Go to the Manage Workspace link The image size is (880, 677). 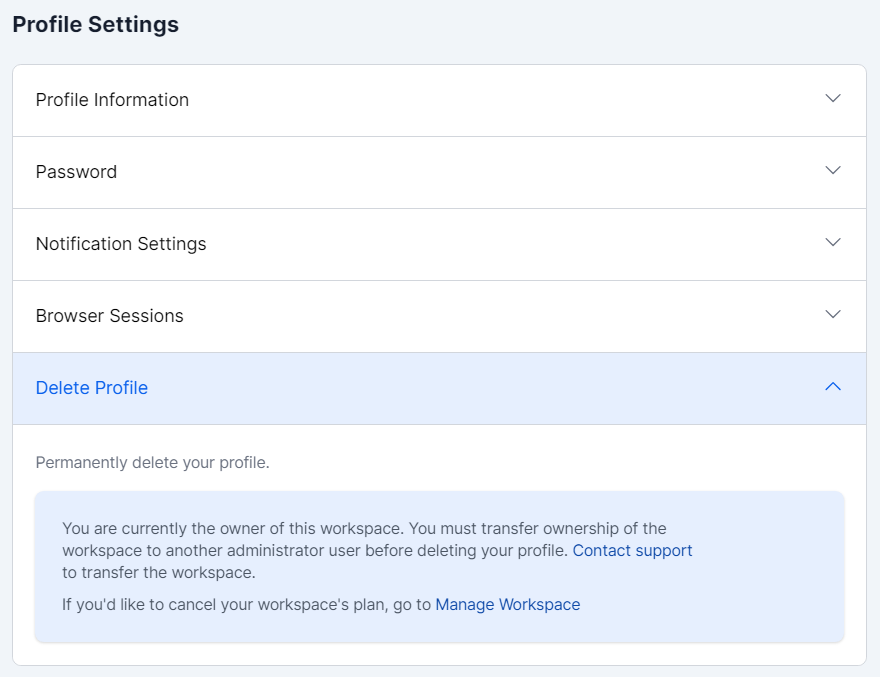pos(508,604)
